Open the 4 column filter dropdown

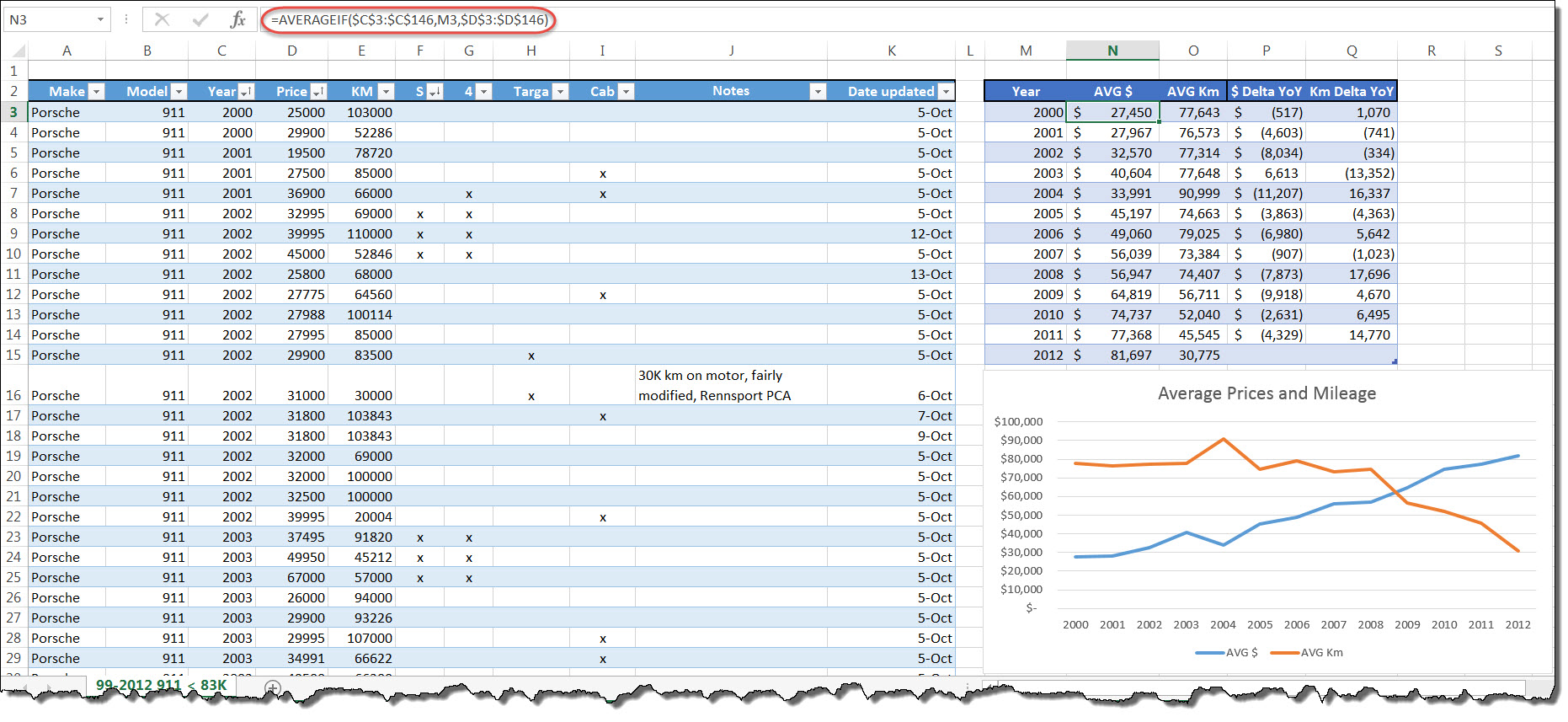coord(483,91)
